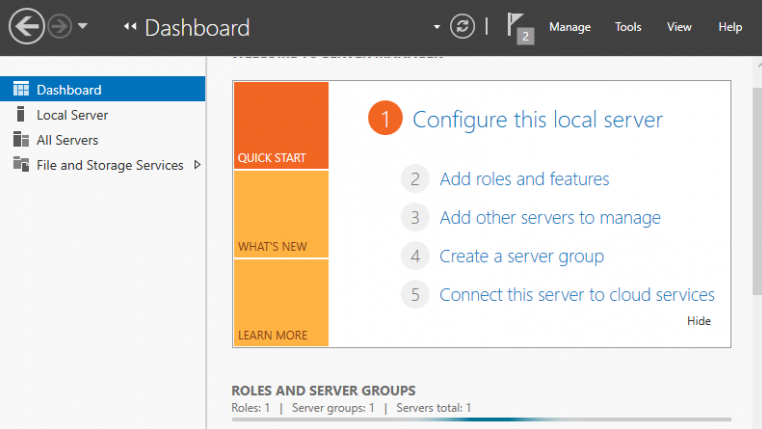Open the Tools menu
This screenshot has height=429, width=762.
pyautogui.click(x=628, y=27)
